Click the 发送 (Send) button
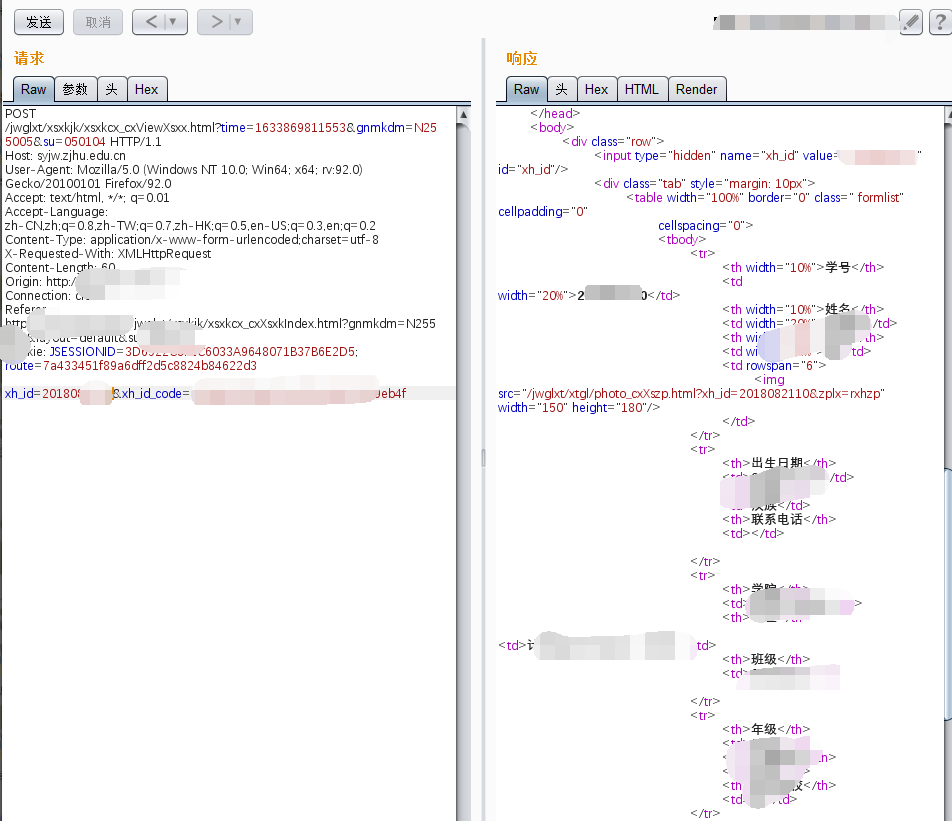 click(x=39, y=22)
